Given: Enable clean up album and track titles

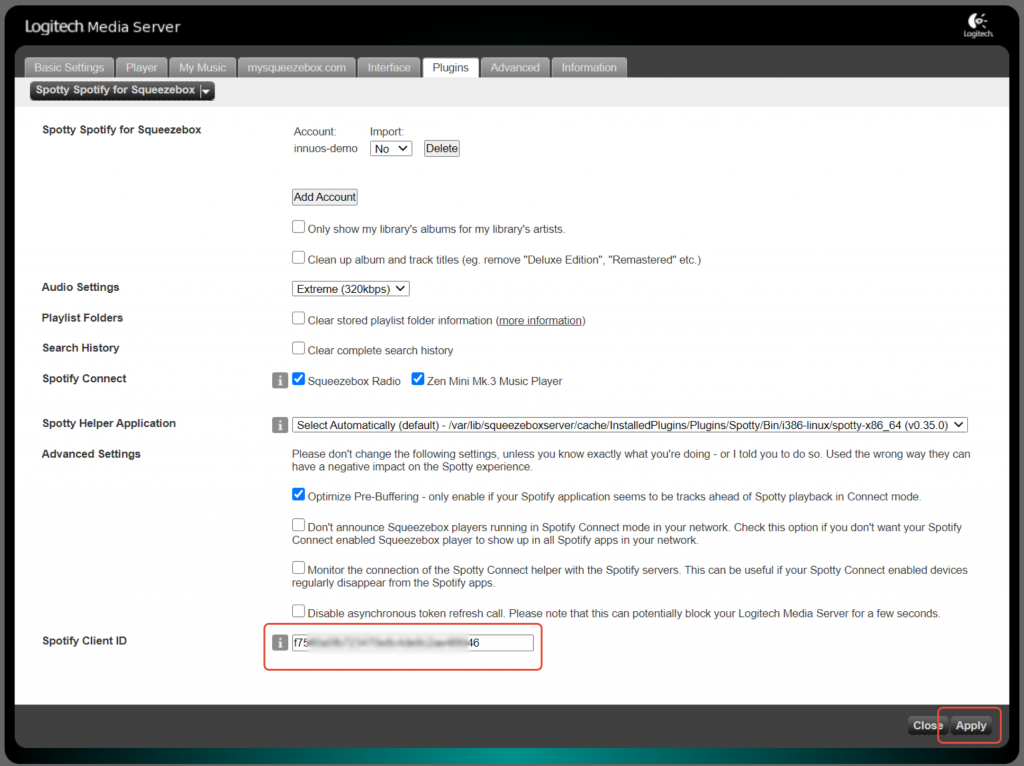Looking at the screenshot, I should [x=298, y=257].
